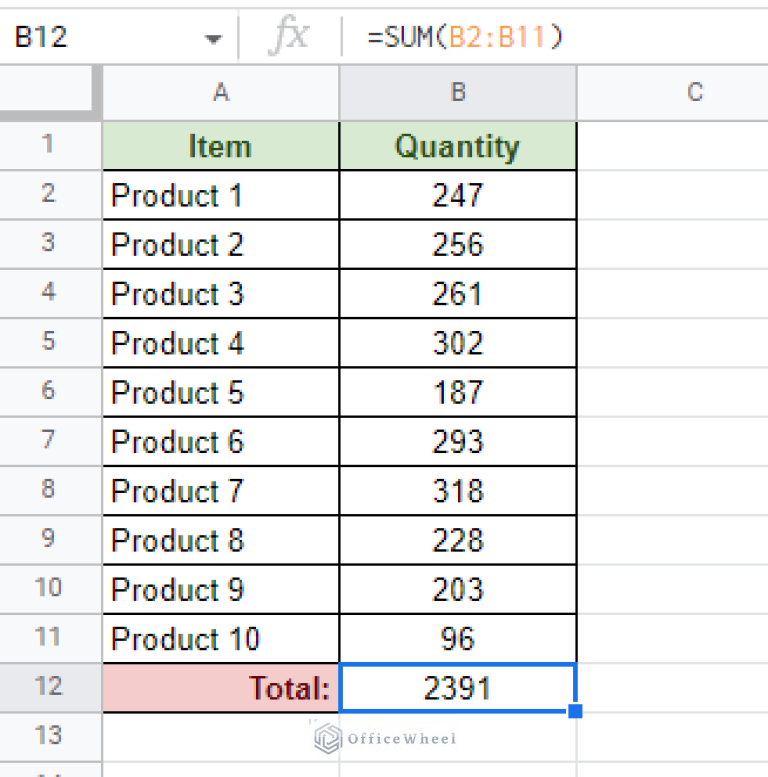Select the cell containing Product 10
The width and height of the screenshot is (768, 777).
[220, 638]
